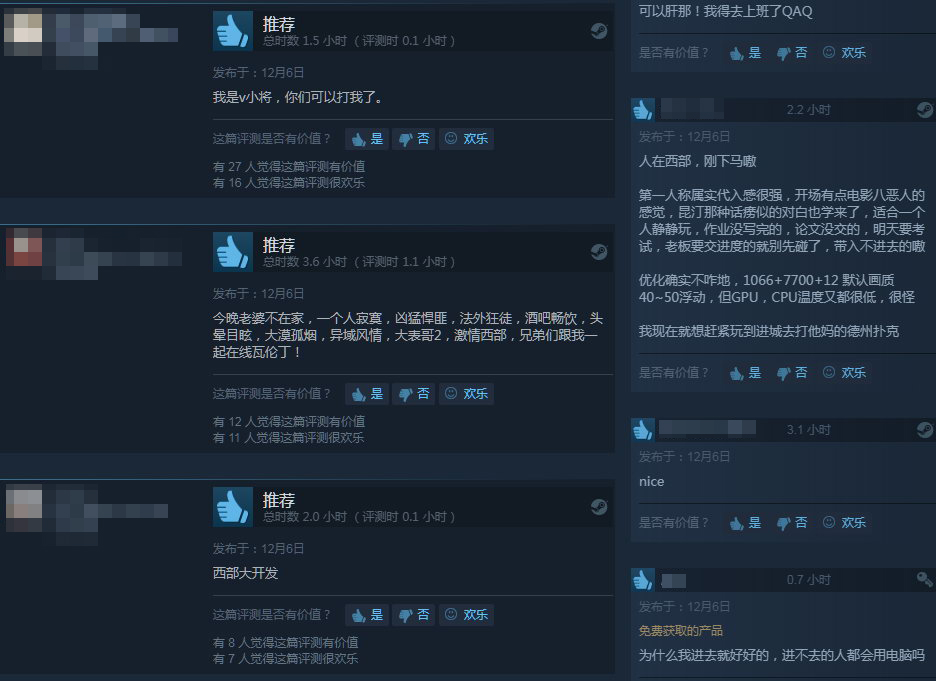Image resolution: width=936 pixels, height=681 pixels.
Task: Click the Steam icon on the 3.1 小时 review
Action: click(925, 430)
